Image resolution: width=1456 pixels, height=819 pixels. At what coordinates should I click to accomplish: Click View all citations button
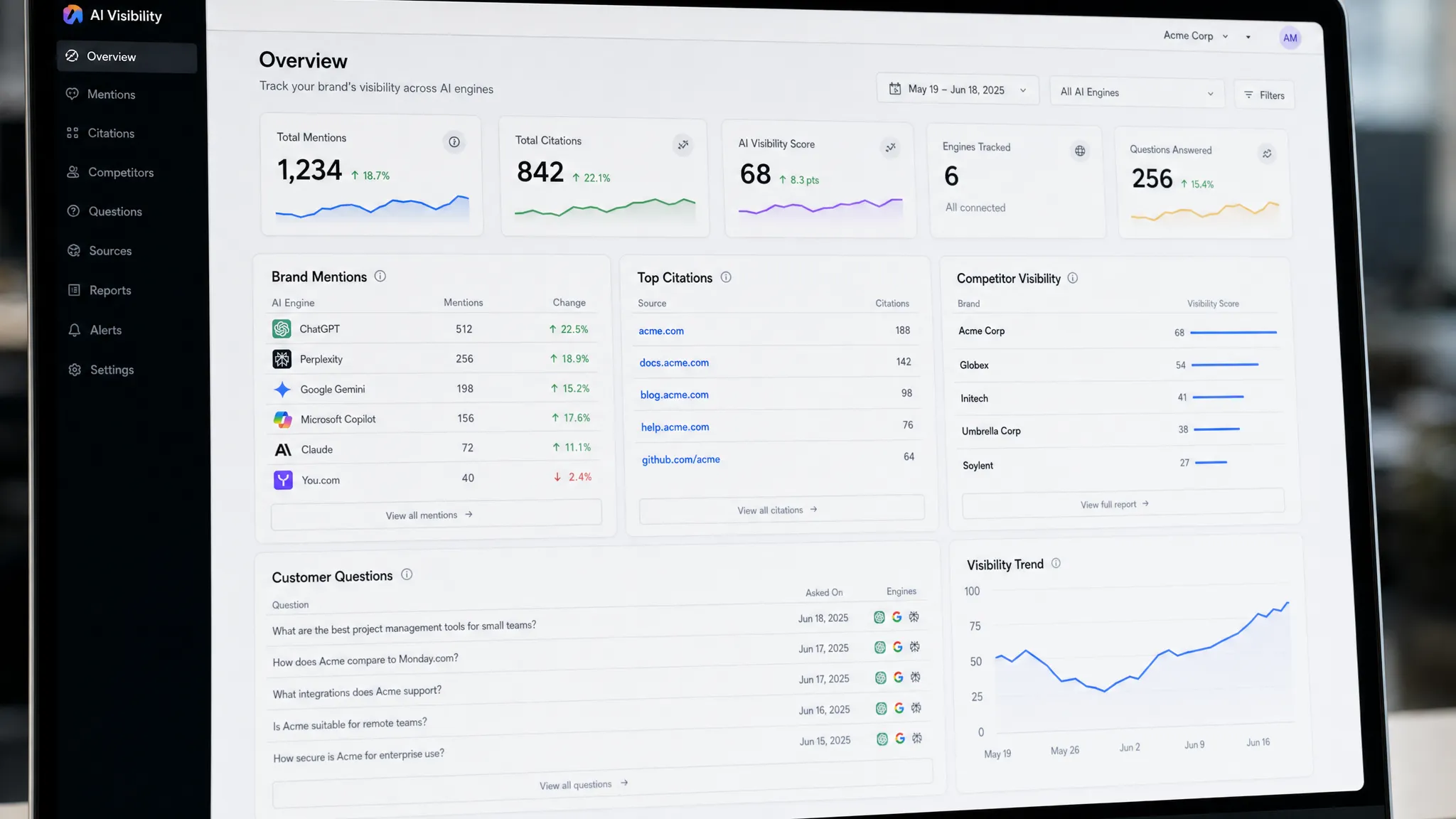(781, 510)
